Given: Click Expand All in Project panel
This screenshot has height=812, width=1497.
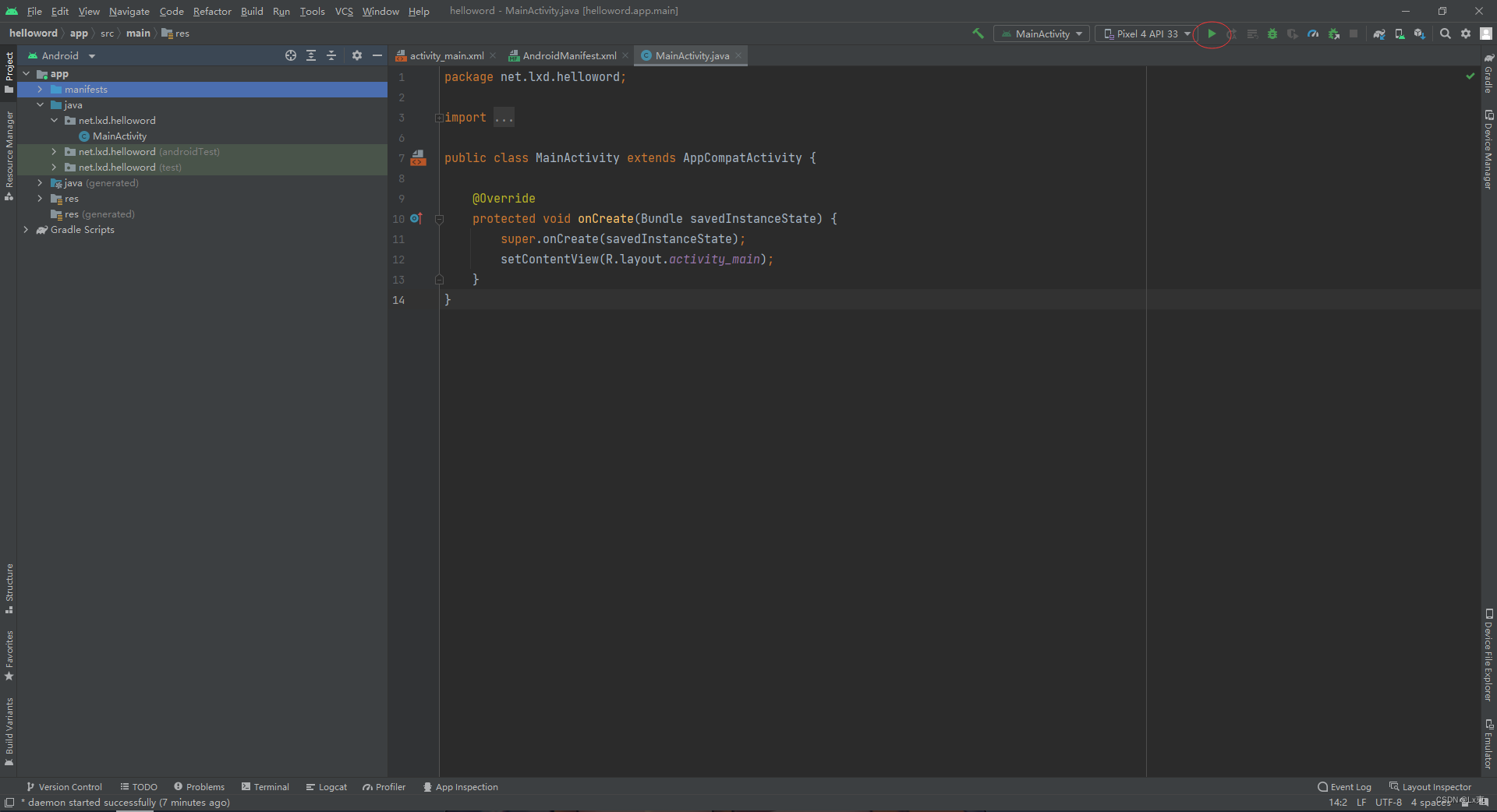Looking at the screenshot, I should (311, 55).
